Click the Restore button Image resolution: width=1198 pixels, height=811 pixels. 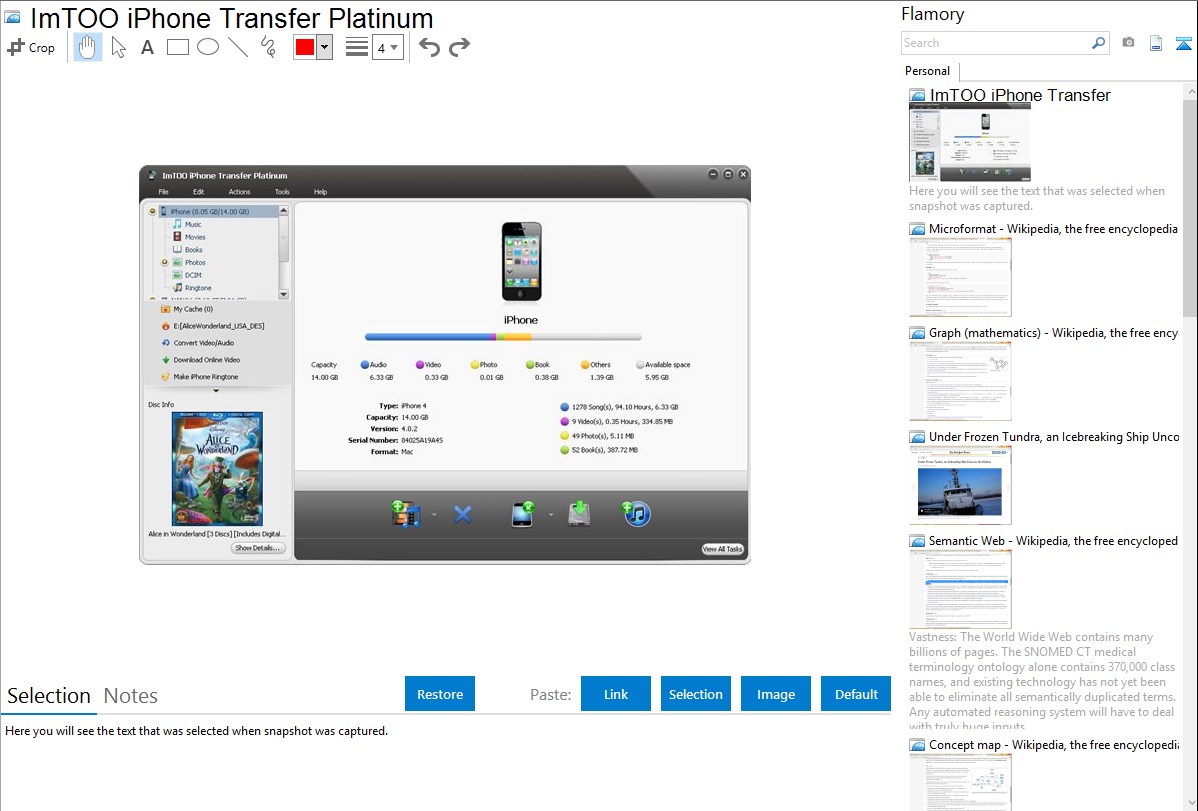coord(440,694)
